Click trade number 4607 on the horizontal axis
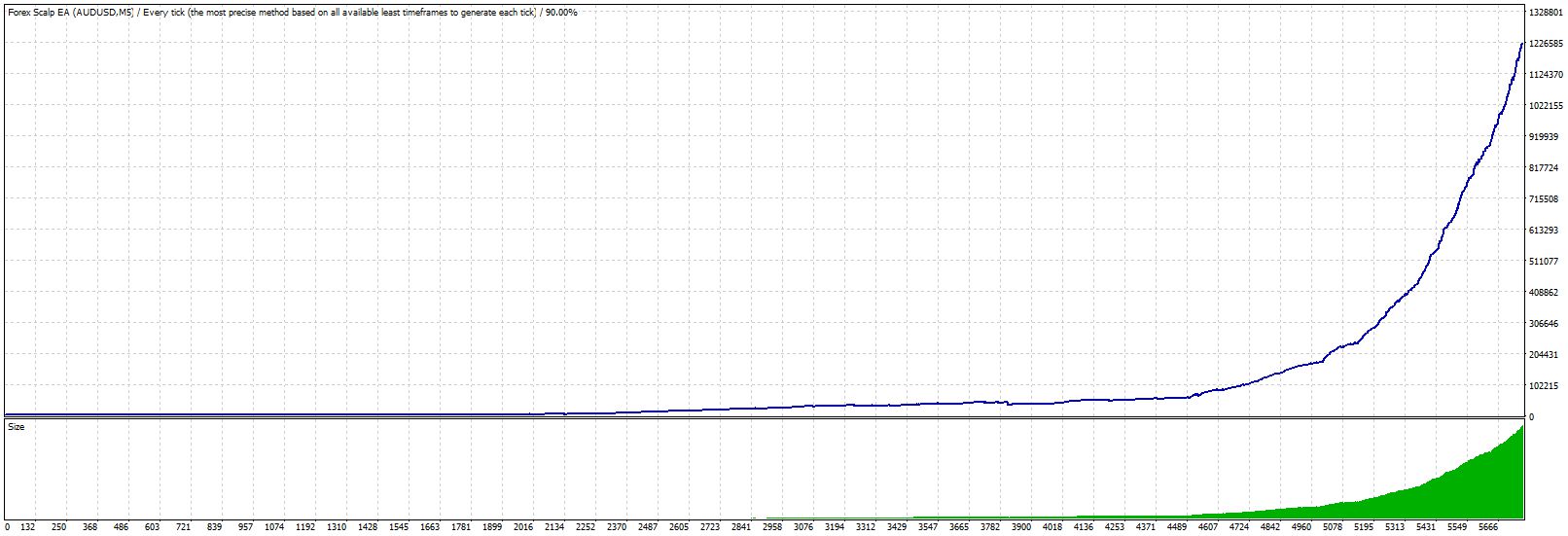Viewport: 1568px width, 536px height. (x=1207, y=527)
